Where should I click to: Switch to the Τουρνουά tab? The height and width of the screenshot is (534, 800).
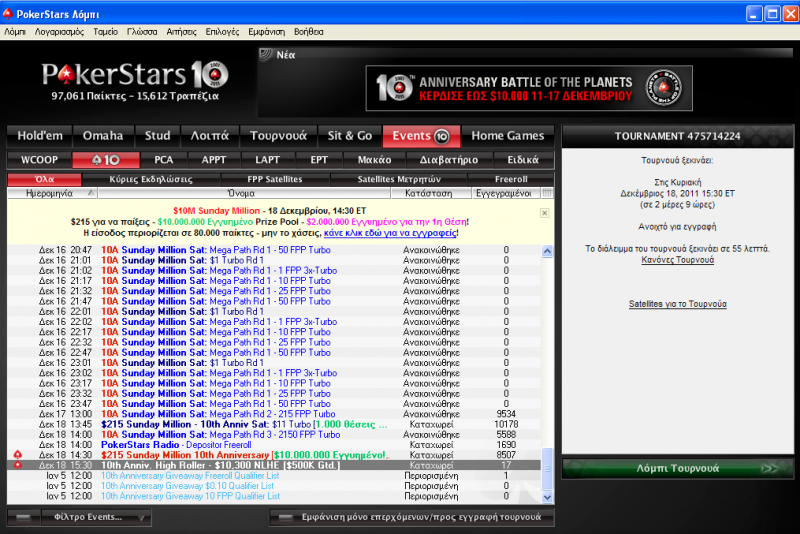[279, 136]
